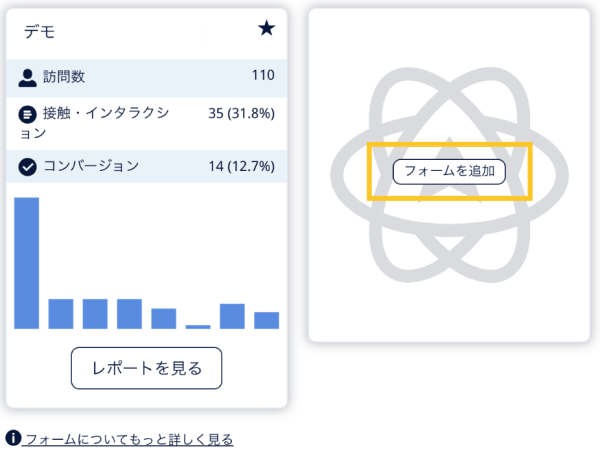
Task: Click the seventh bar in the chart
Action: point(232,316)
